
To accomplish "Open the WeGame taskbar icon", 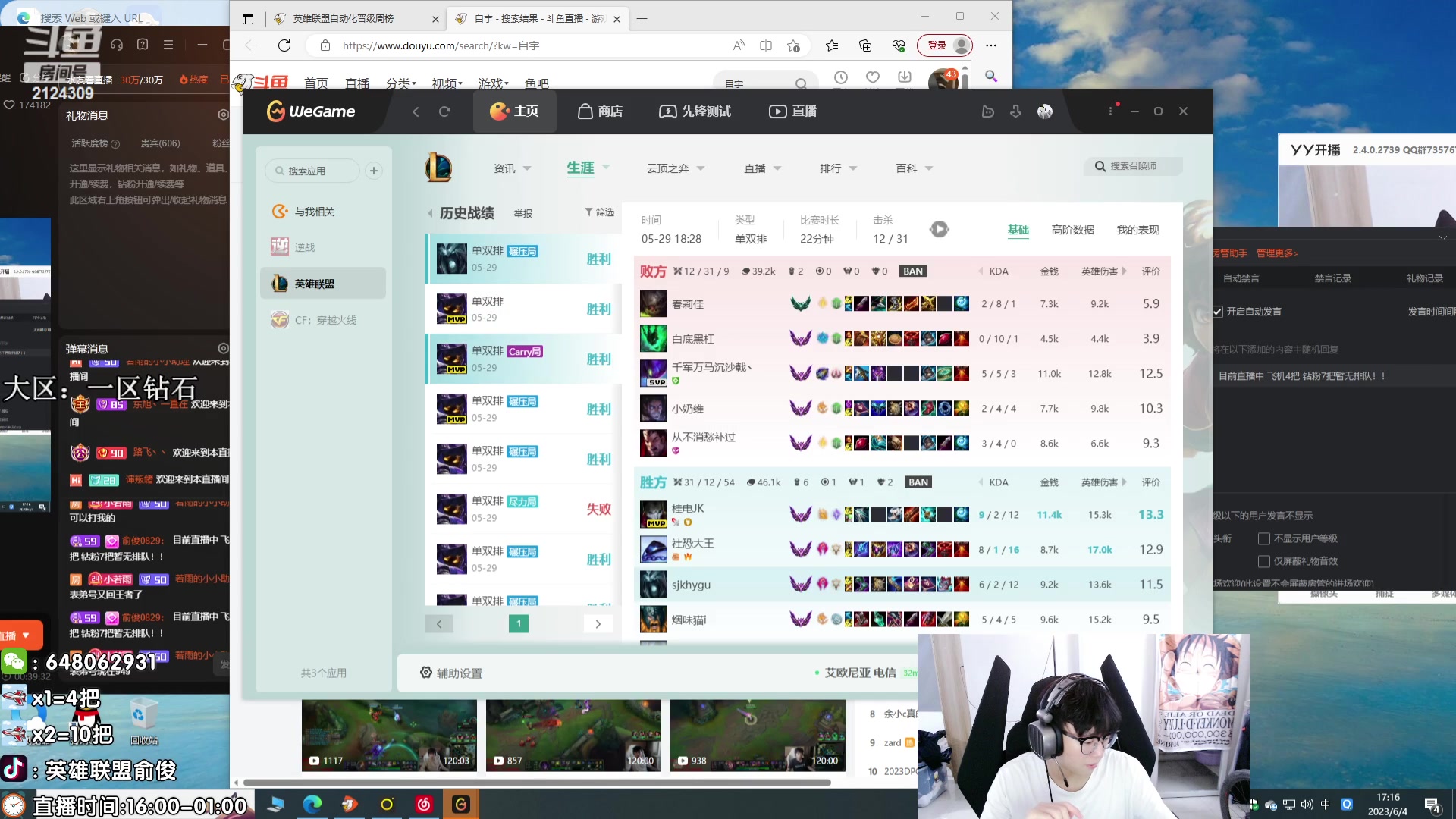I will coord(461,804).
